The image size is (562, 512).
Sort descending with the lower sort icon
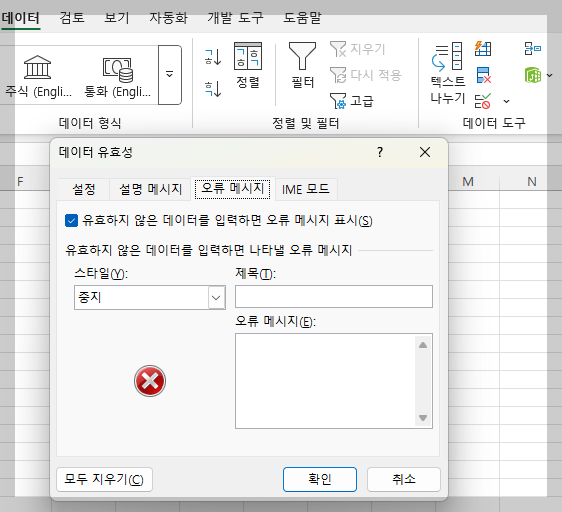click(x=213, y=89)
